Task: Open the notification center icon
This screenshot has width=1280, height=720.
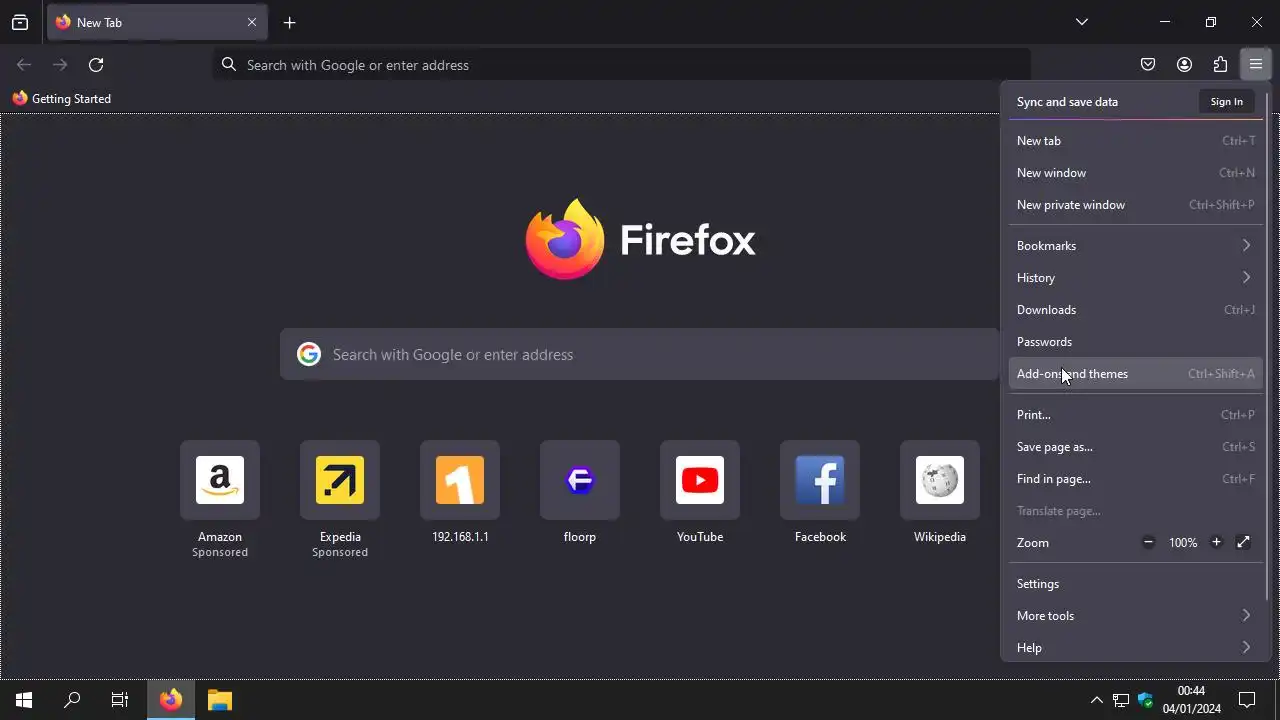Action: pyautogui.click(x=1247, y=700)
